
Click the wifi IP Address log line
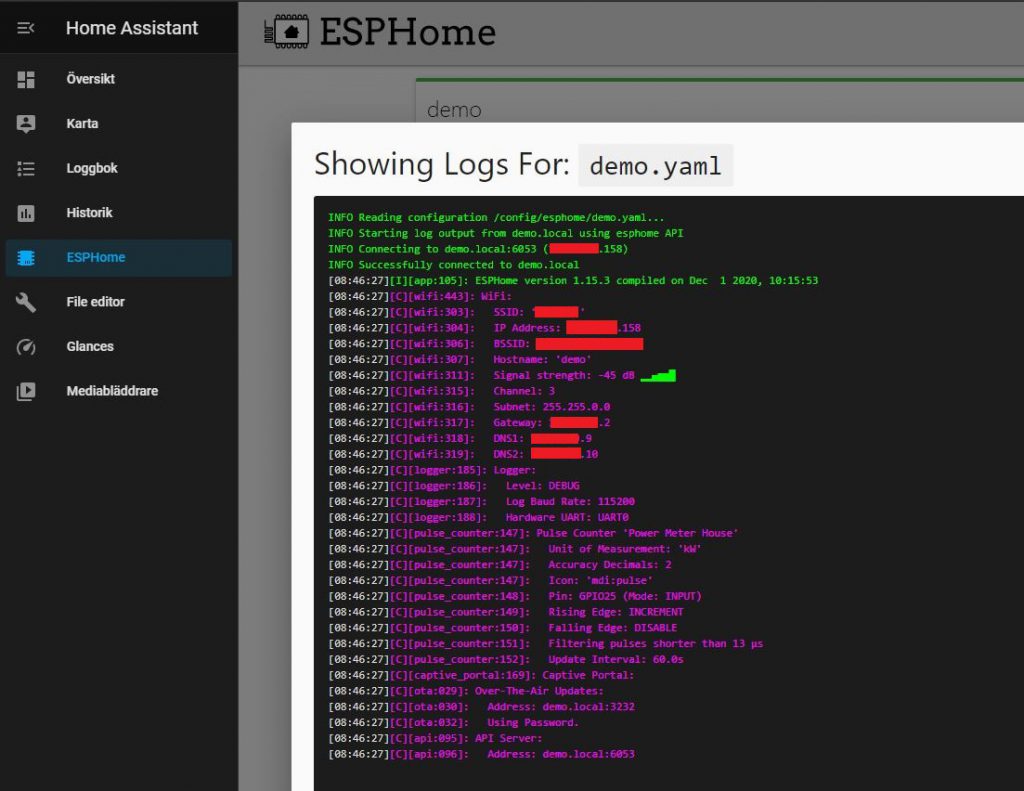484,328
